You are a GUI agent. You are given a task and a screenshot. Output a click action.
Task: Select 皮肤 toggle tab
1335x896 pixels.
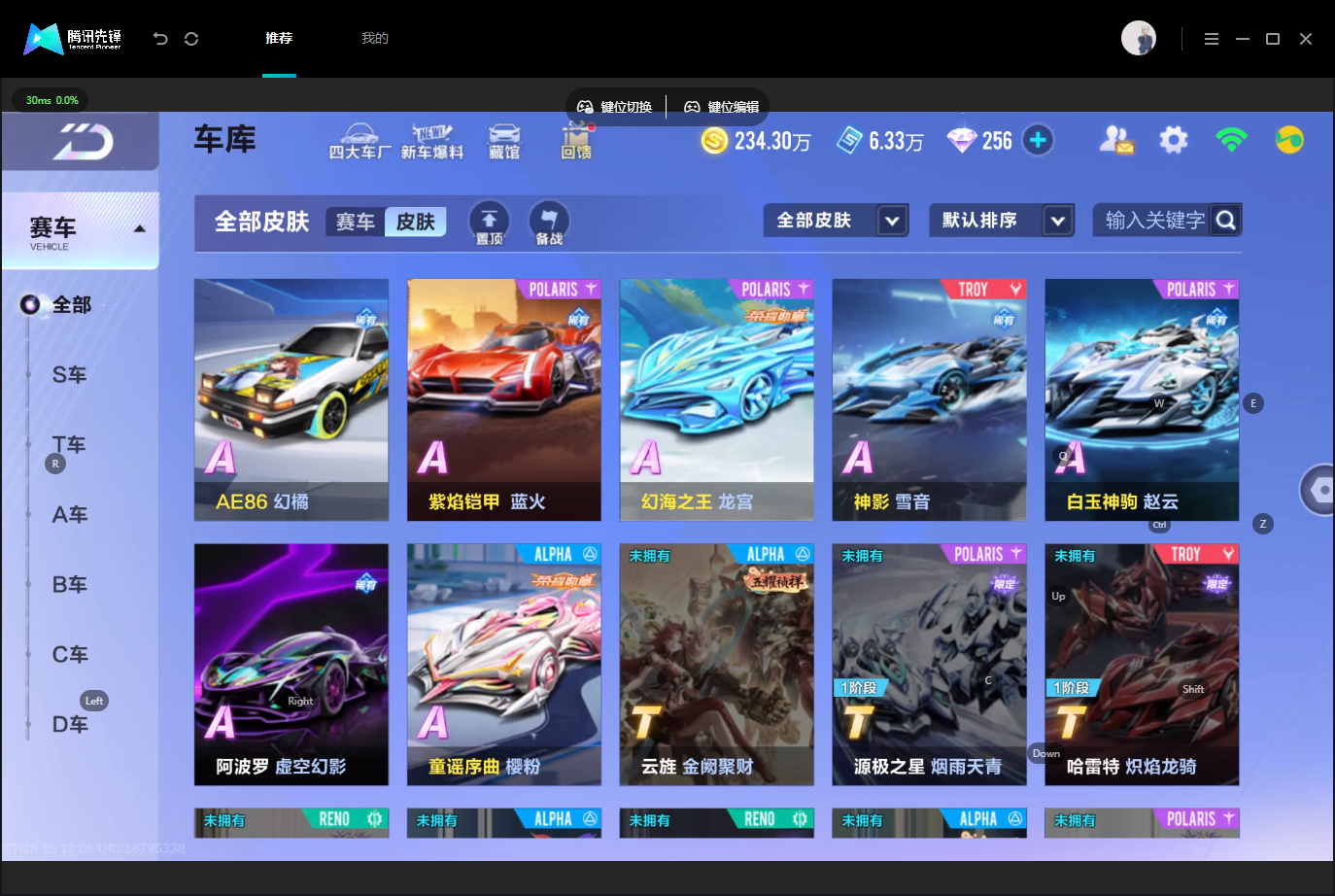coord(416,223)
